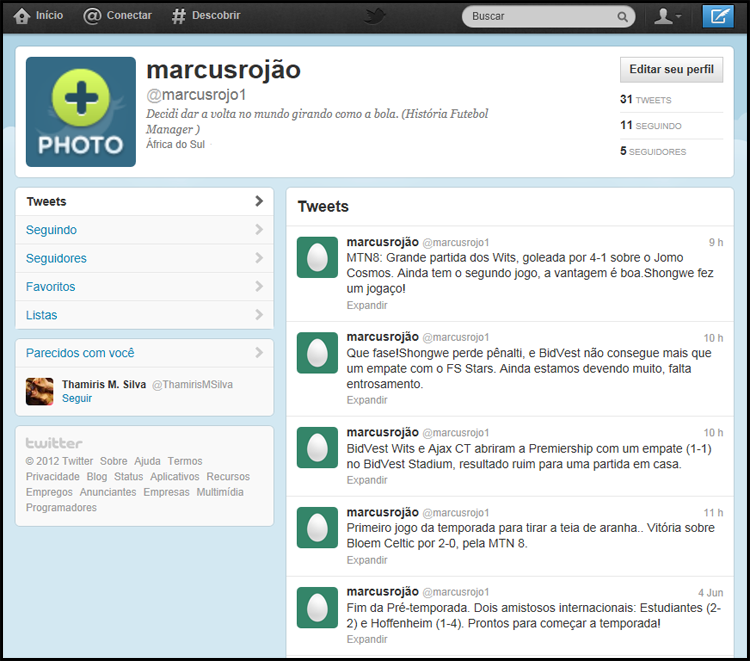Click the Descobrir navigation label
Viewport: 750px width, 661px height.
pos(216,15)
